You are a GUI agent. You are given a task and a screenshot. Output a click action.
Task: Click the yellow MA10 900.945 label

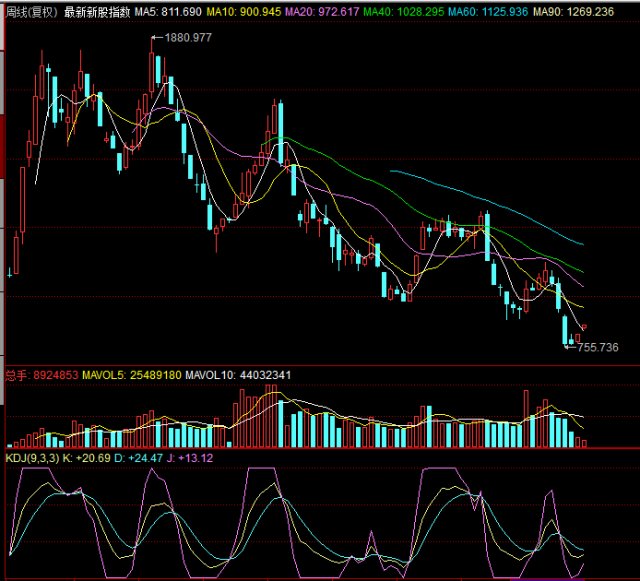coord(243,12)
